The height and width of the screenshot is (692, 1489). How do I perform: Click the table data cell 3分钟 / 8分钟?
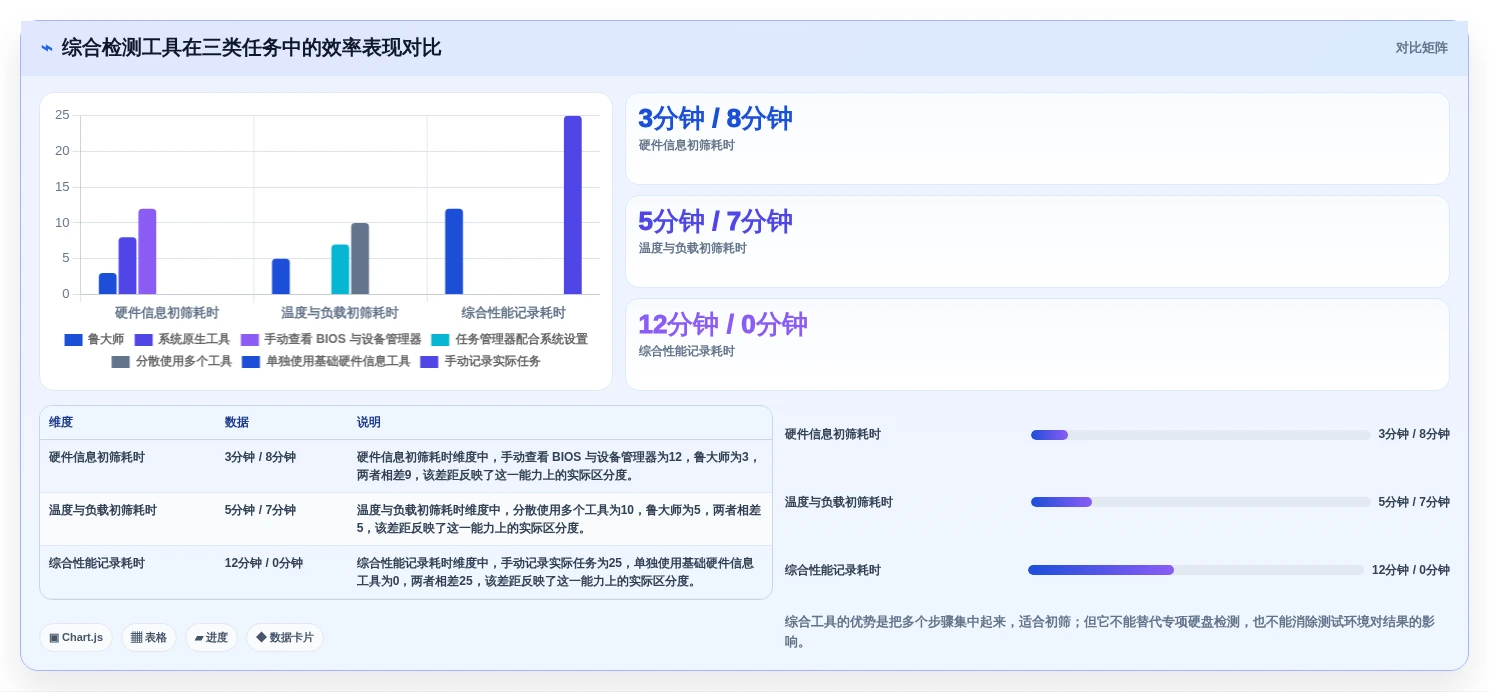tap(260, 457)
